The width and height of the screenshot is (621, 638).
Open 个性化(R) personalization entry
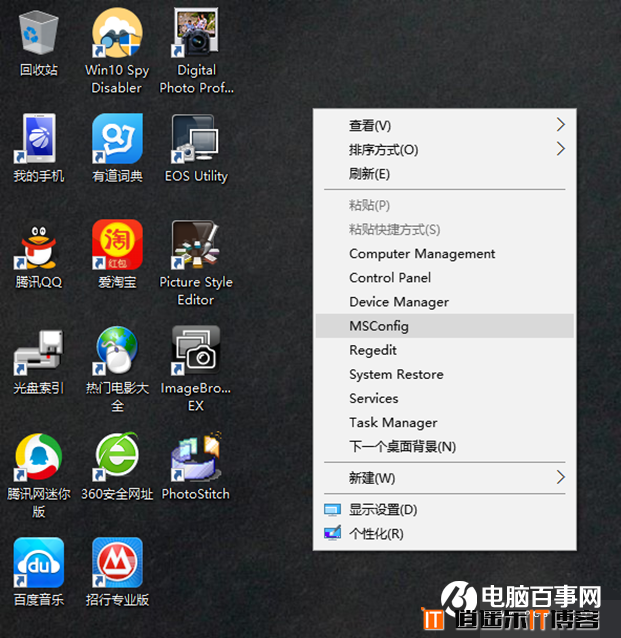point(444,533)
